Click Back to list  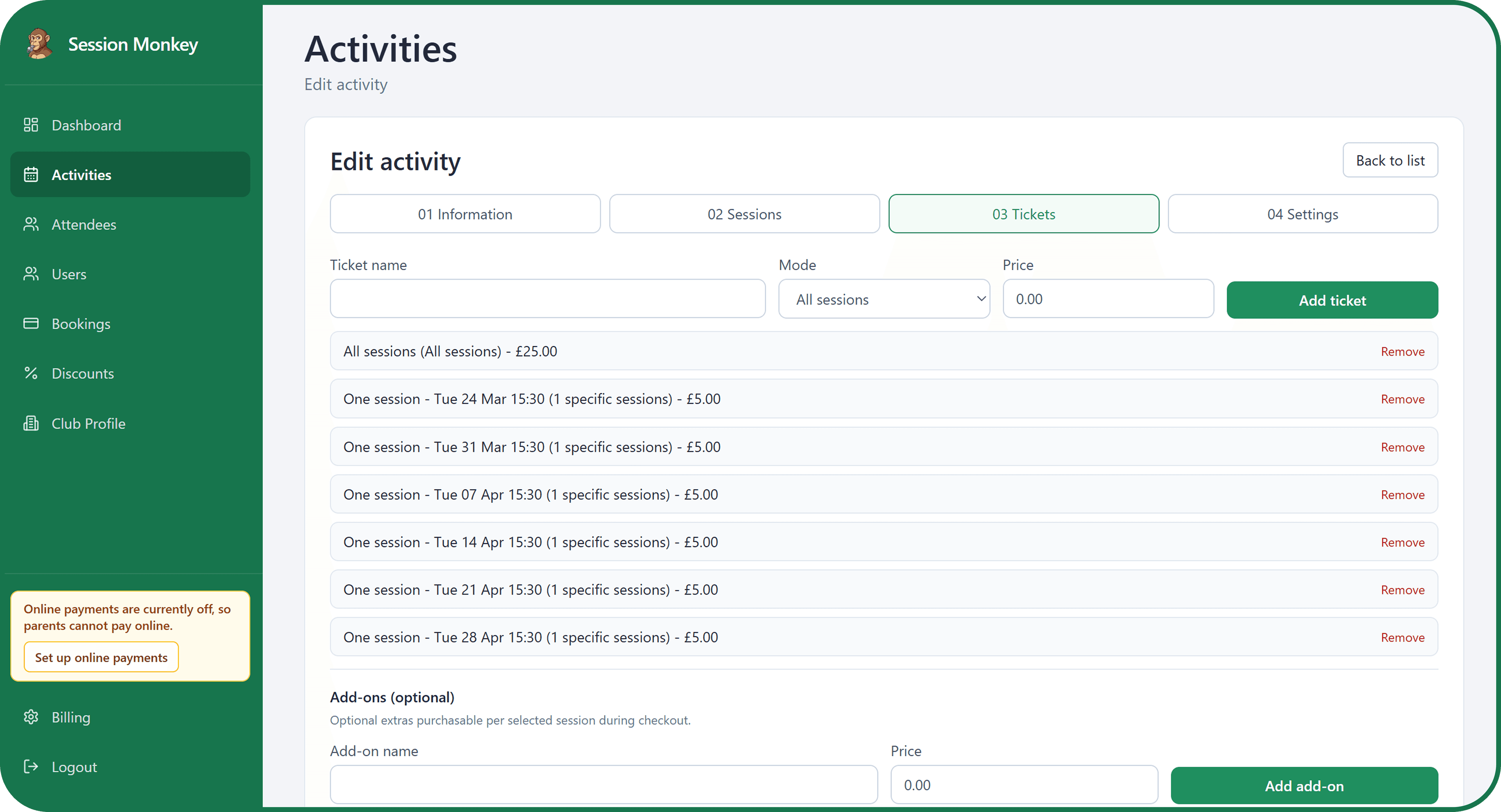[1390, 159]
